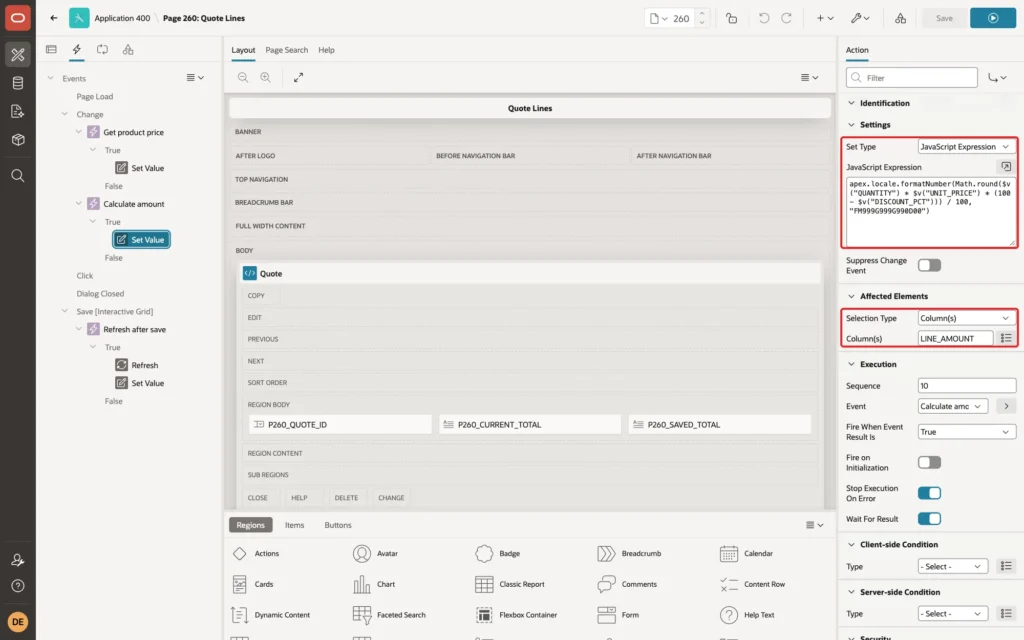The height and width of the screenshot is (640, 1024).
Task: Open search icon in left sidebar
Action: tap(18, 176)
